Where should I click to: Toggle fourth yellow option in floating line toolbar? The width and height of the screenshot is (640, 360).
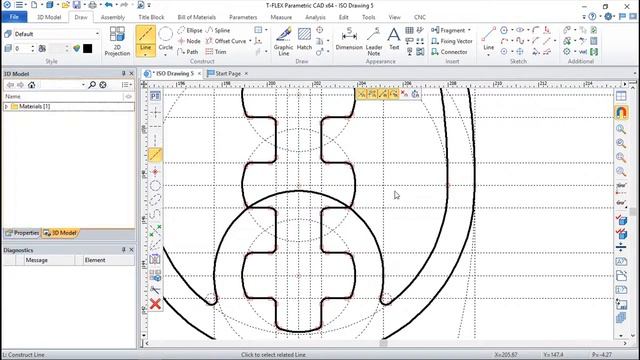(x=393, y=94)
